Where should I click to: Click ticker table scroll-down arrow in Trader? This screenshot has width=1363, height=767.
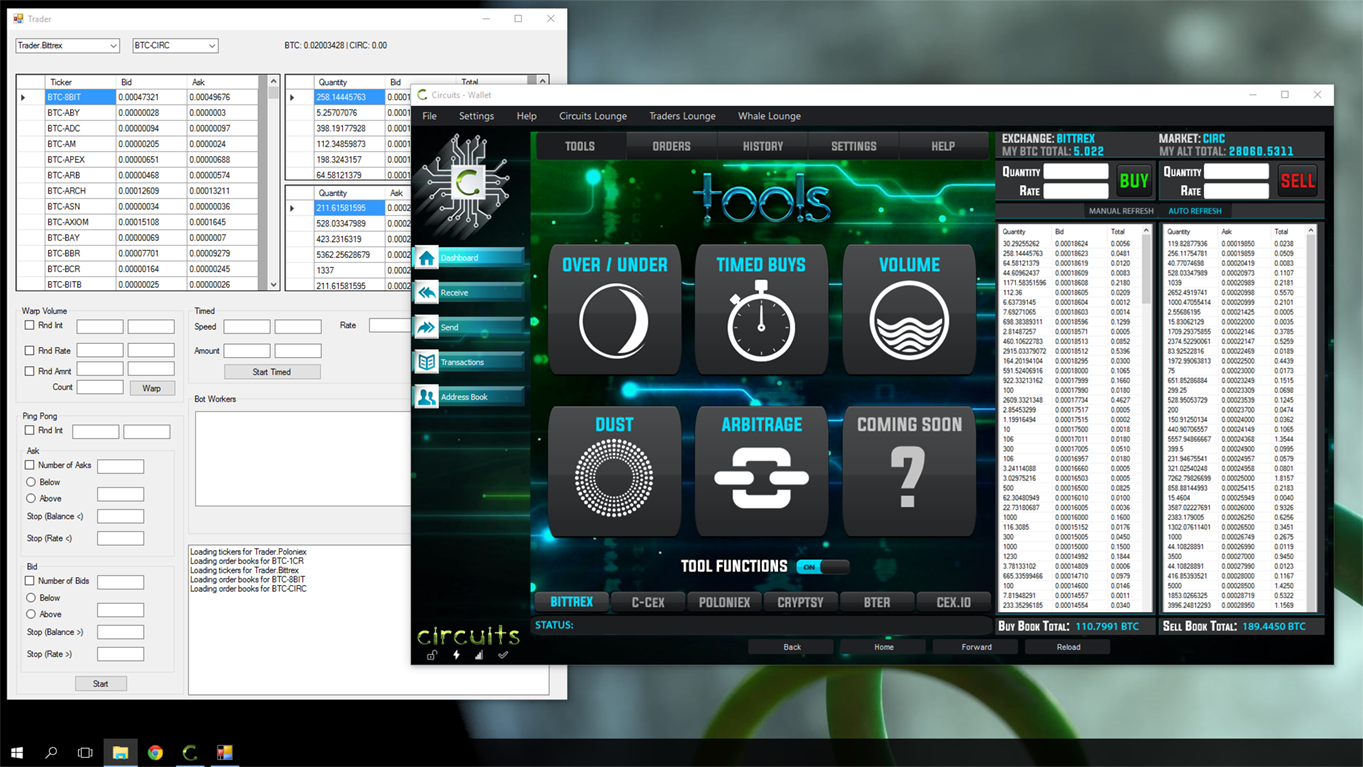click(x=274, y=285)
